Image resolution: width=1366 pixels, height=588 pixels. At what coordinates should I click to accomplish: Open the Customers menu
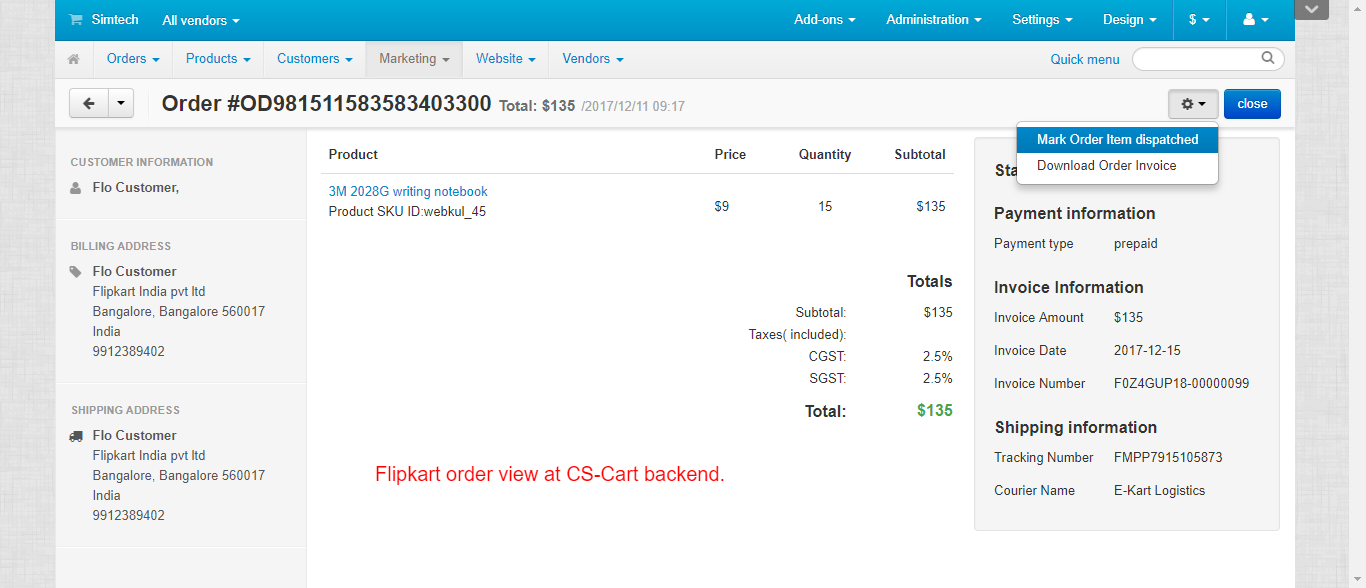[314, 59]
